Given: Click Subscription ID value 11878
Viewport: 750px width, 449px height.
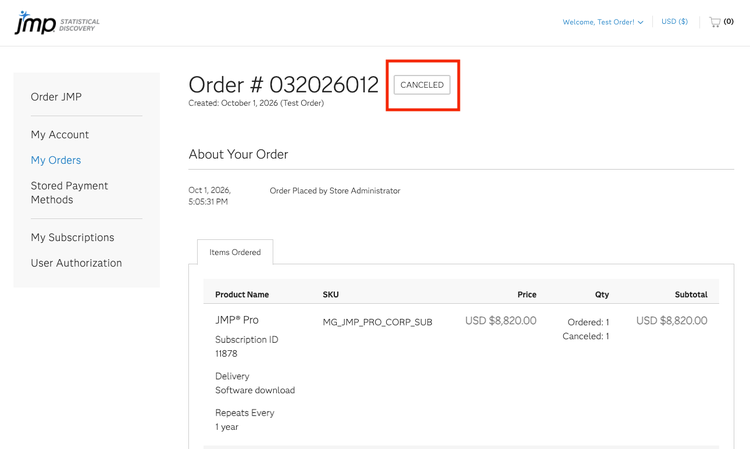Looking at the screenshot, I should pos(226,354).
